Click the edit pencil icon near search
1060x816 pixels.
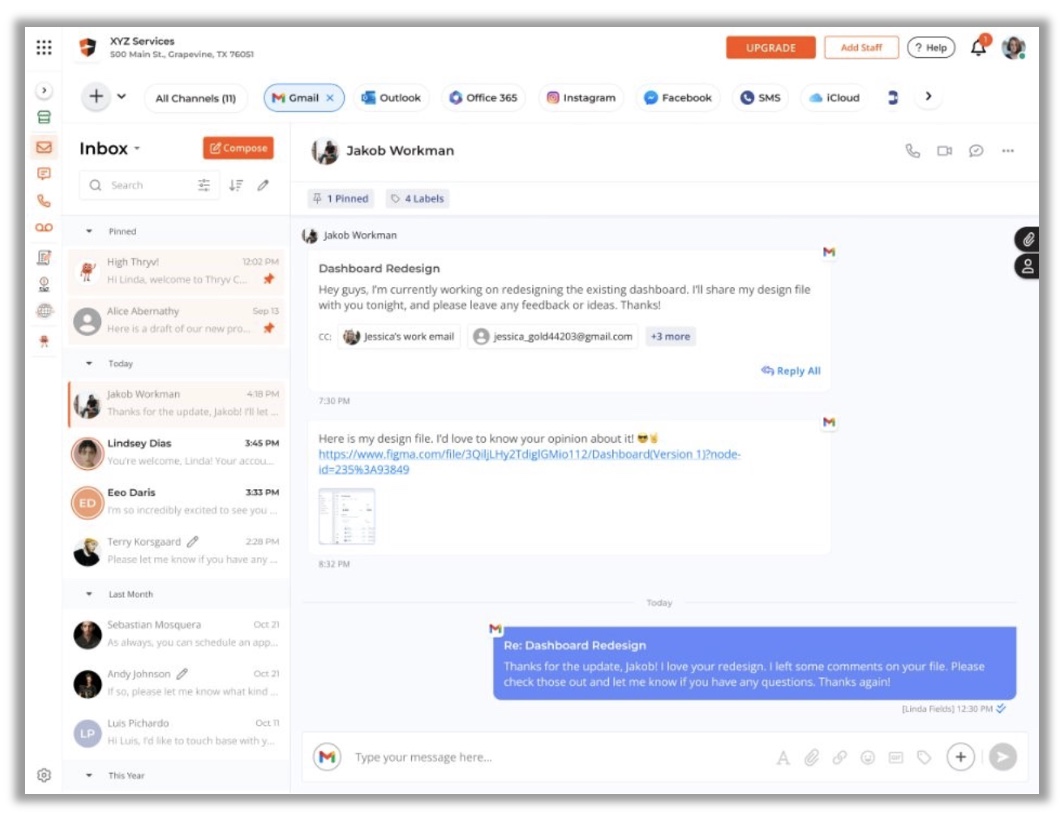tap(263, 185)
